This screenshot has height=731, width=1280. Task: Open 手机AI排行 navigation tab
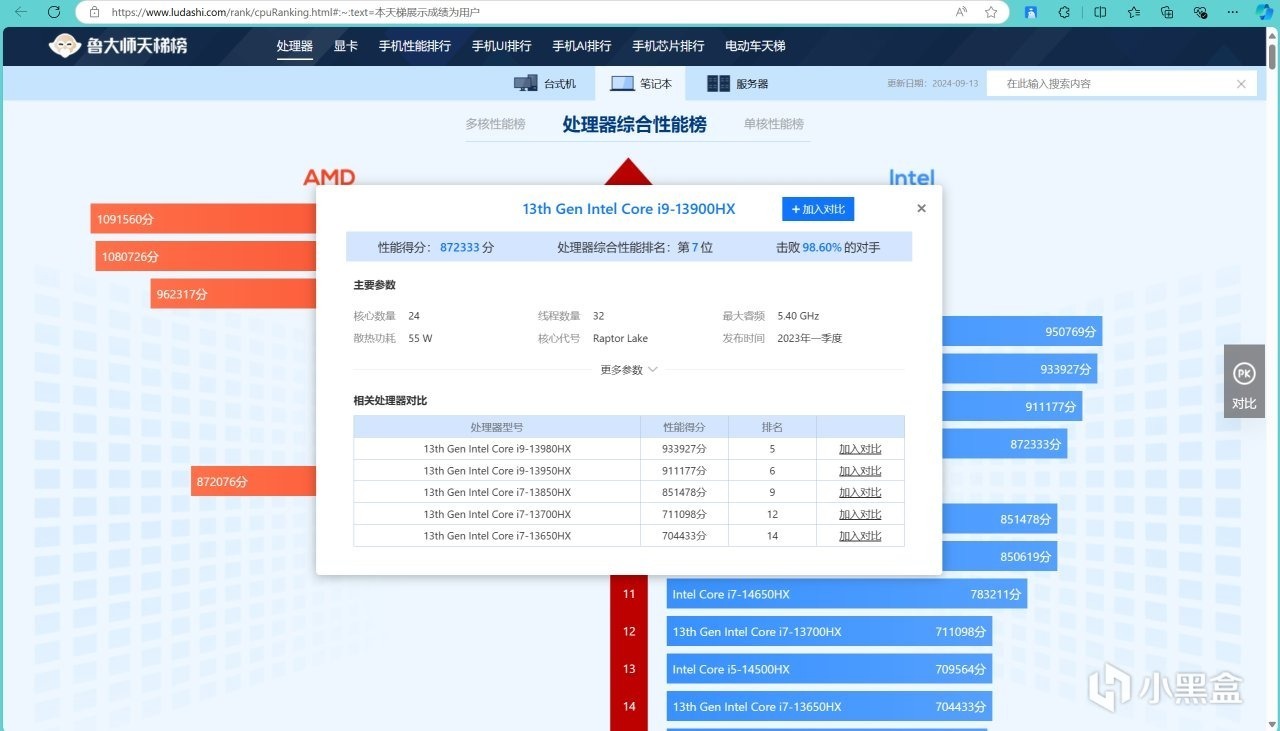coord(582,46)
